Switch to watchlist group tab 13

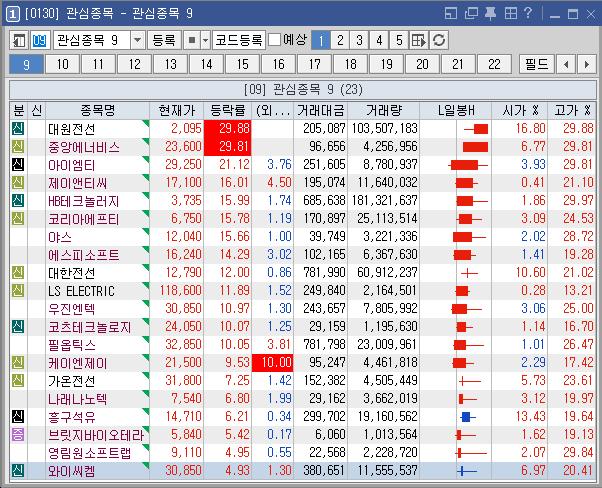[170, 64]
